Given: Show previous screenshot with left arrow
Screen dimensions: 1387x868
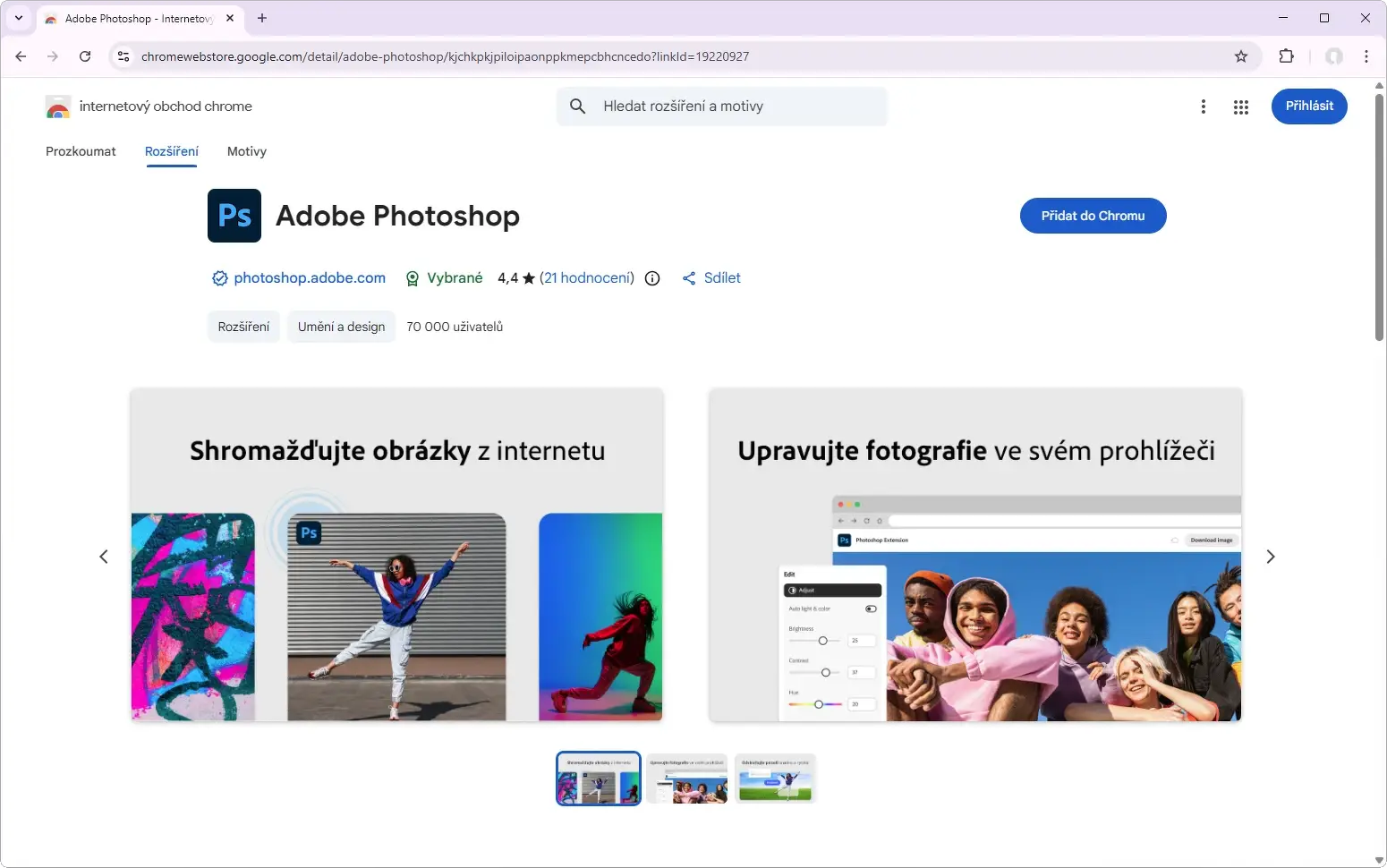Looking at the screenshot, I should [104, 557].
